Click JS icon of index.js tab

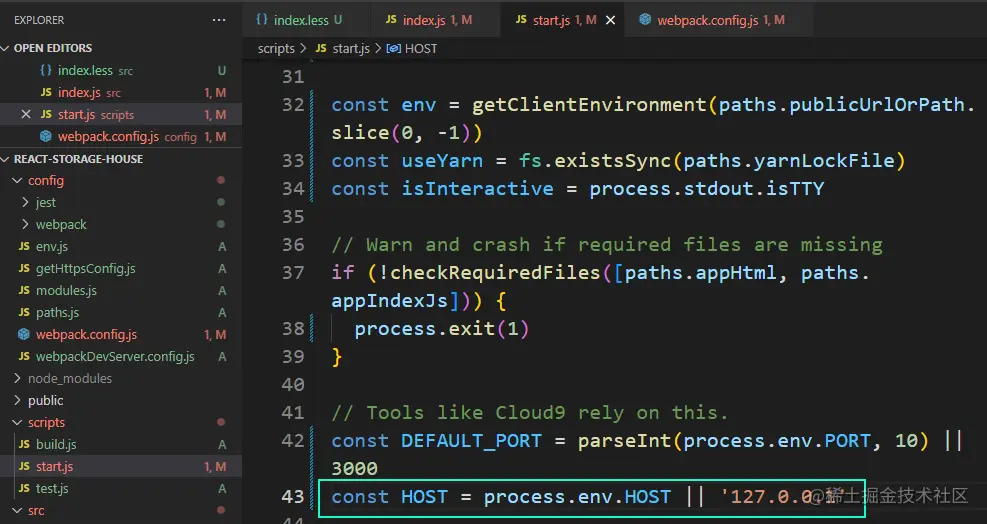click(391, 20)
